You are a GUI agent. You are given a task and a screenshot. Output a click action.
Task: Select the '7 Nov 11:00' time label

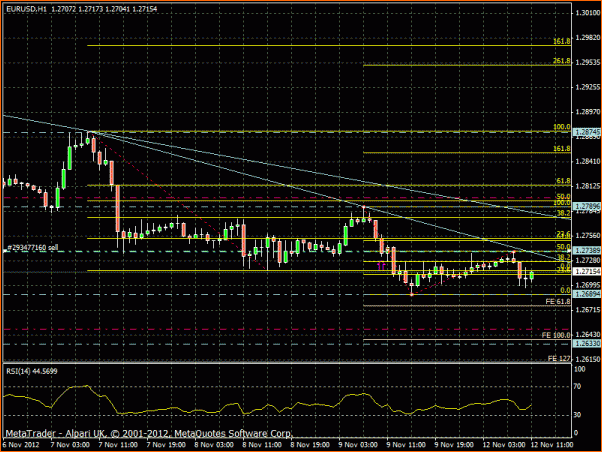click(x=118, y=445)
